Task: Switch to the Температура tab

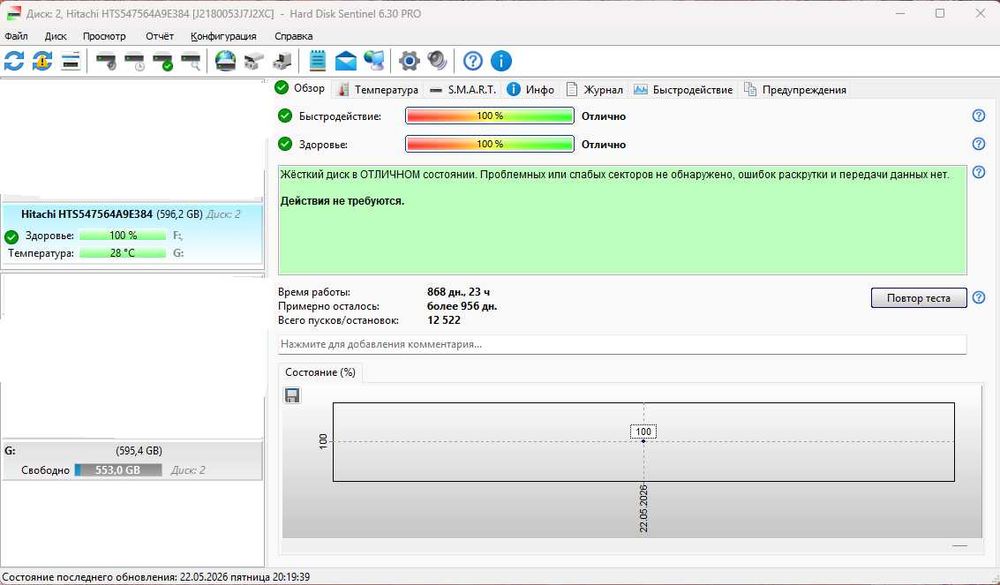Action: pyautogui.click(x=378, y=90)
